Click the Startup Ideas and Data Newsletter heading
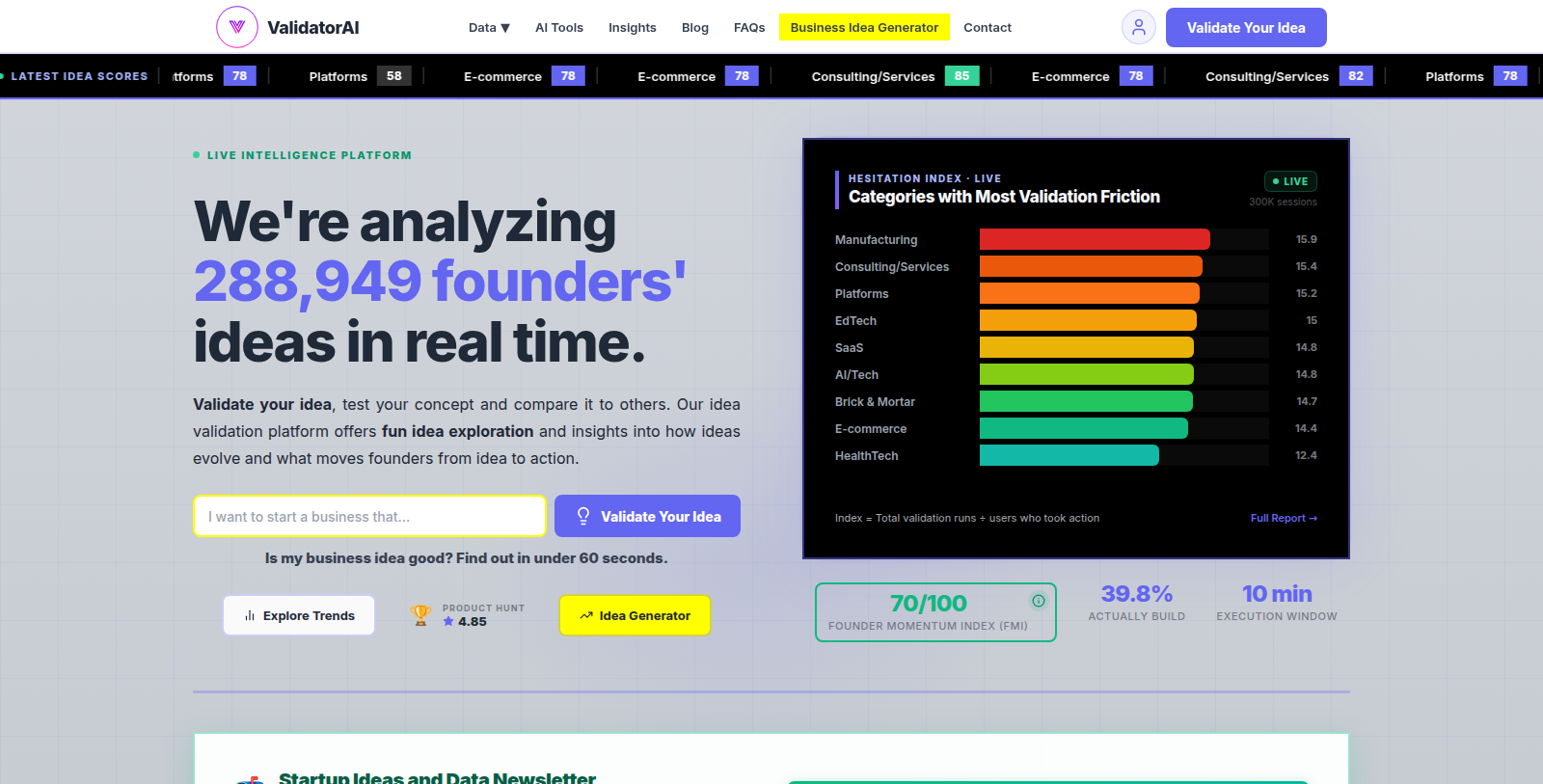The width and height of the screenshot is (1543, 784). click(x=437, y=777)
